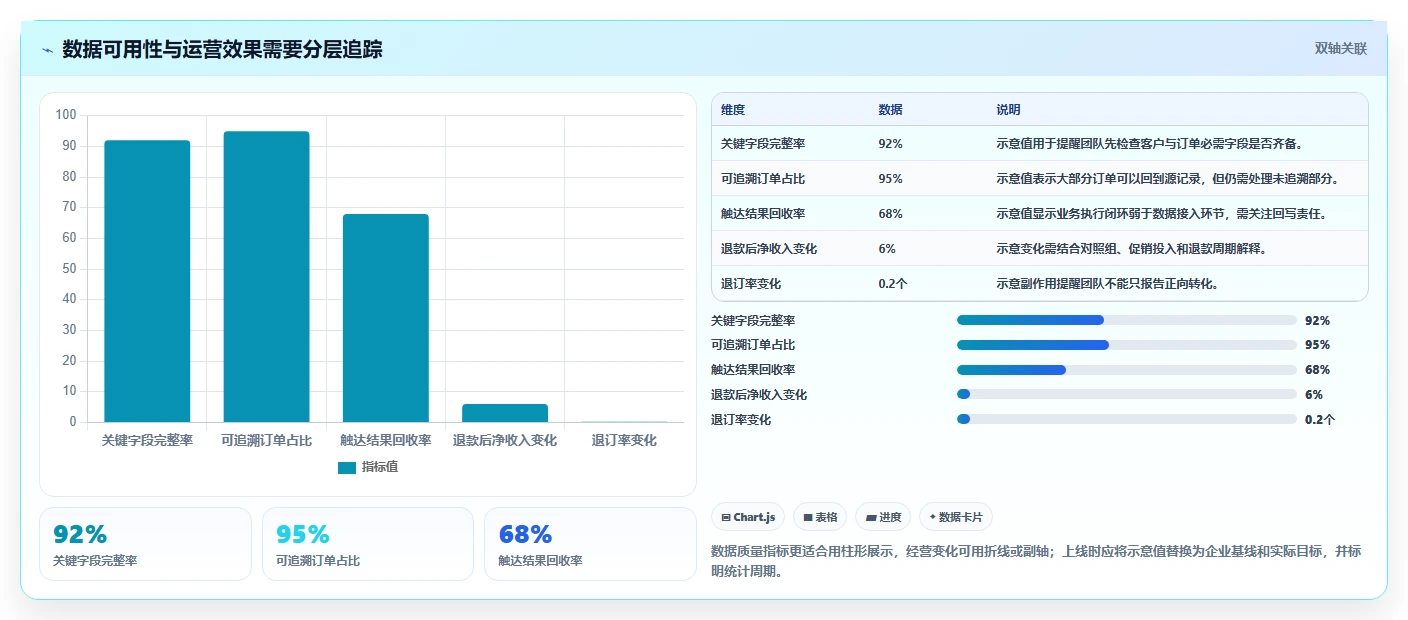The height and width of the screenshot is (620, 1408).
Task: Click the 触达结果回收率 bar in the chart
Action: coord(385,318)
